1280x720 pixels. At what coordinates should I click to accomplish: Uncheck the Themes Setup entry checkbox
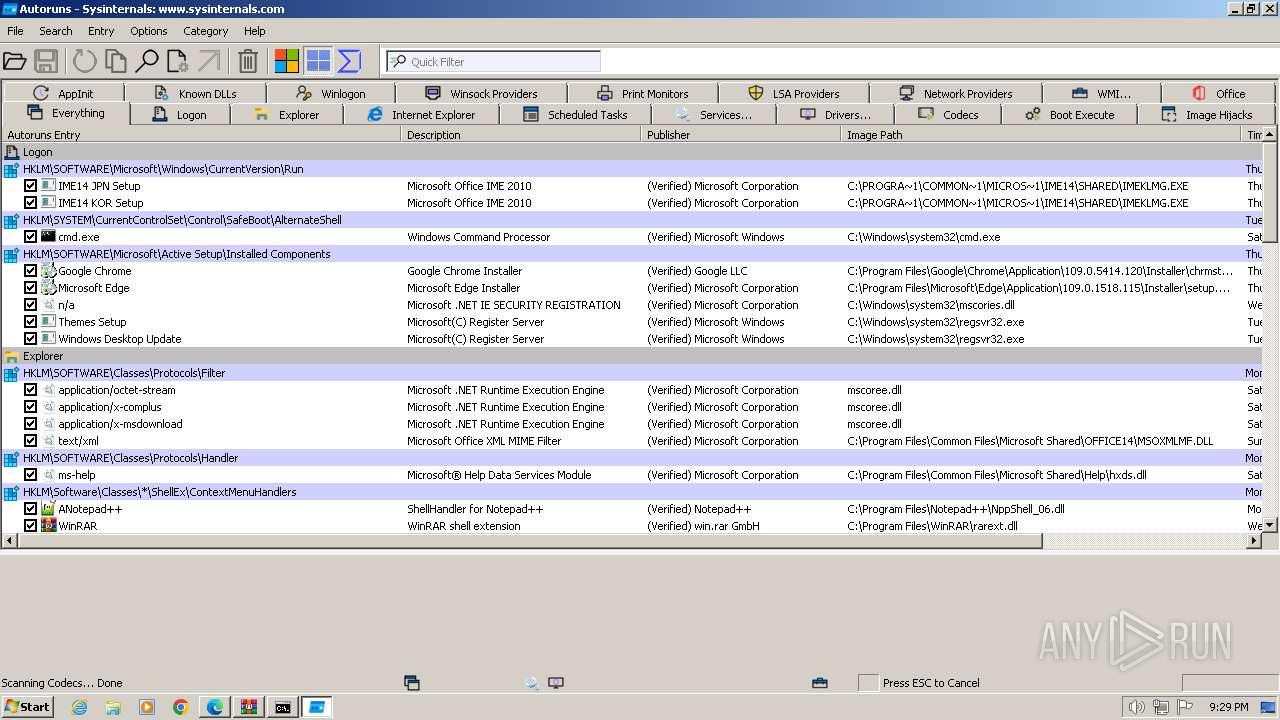(30, 322)
